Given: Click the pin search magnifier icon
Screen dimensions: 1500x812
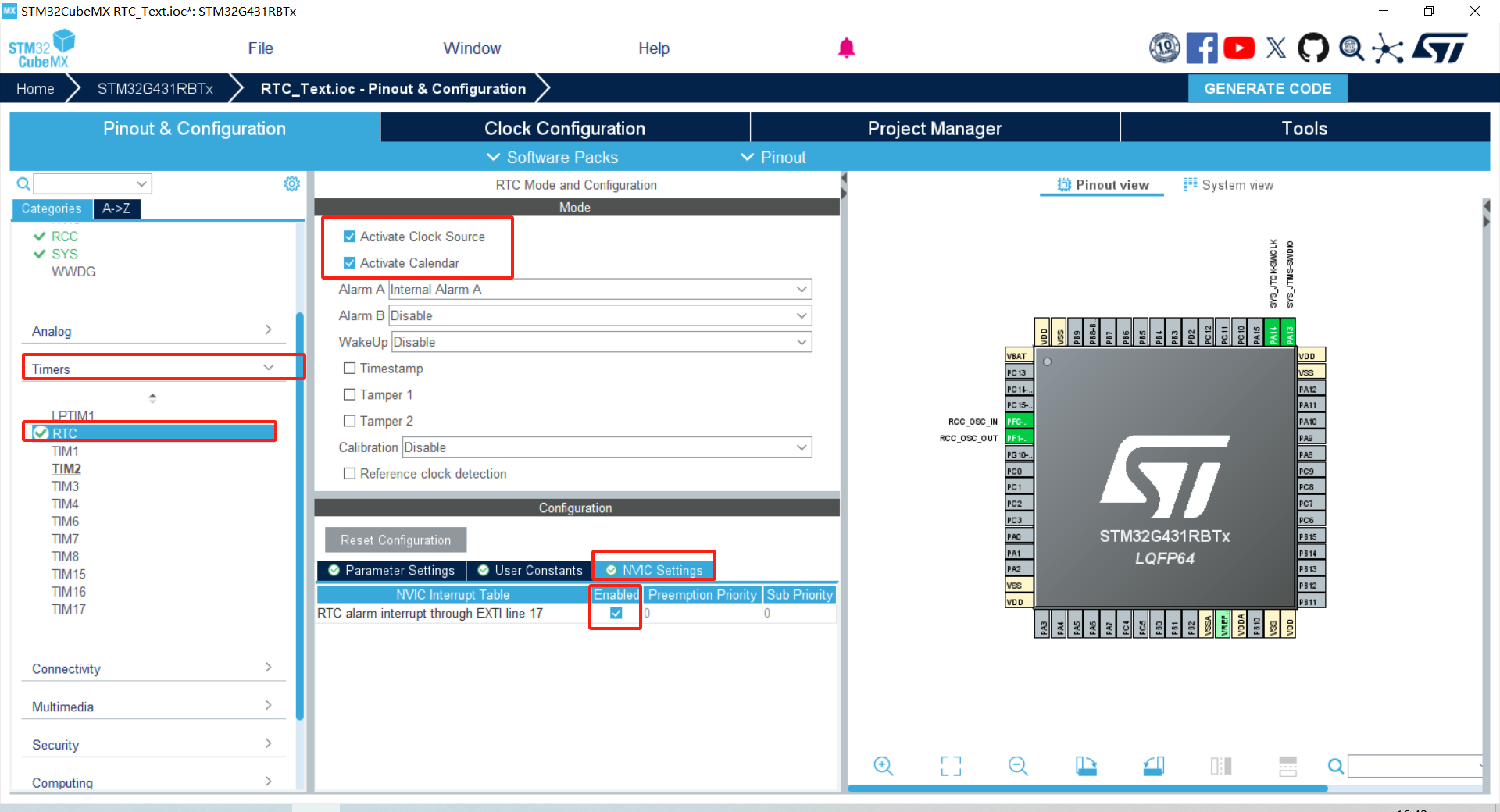Looking at the screenshot, I should pyautogui.click(x=1336, y=766).
